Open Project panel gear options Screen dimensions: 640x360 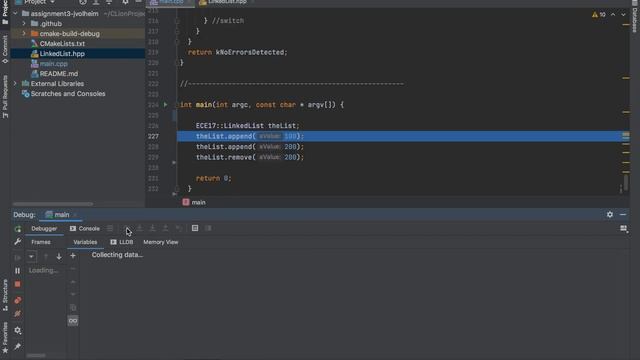coord(125,2)
